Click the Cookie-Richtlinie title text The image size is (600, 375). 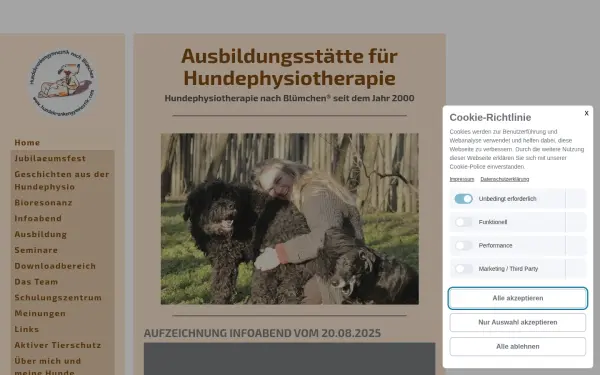point(490,117)
